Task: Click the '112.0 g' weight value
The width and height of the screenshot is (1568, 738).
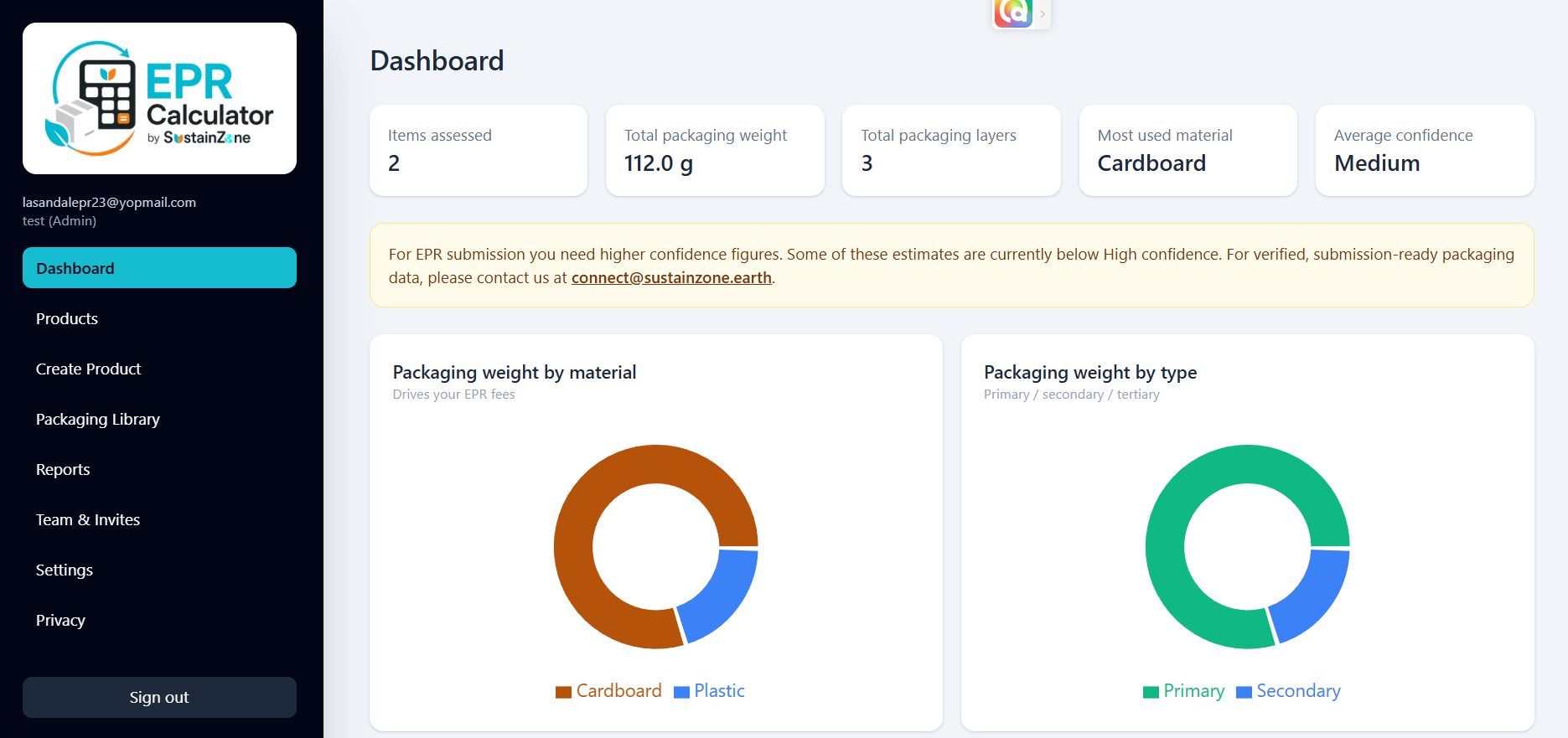Action: click(x=659, y=163)
